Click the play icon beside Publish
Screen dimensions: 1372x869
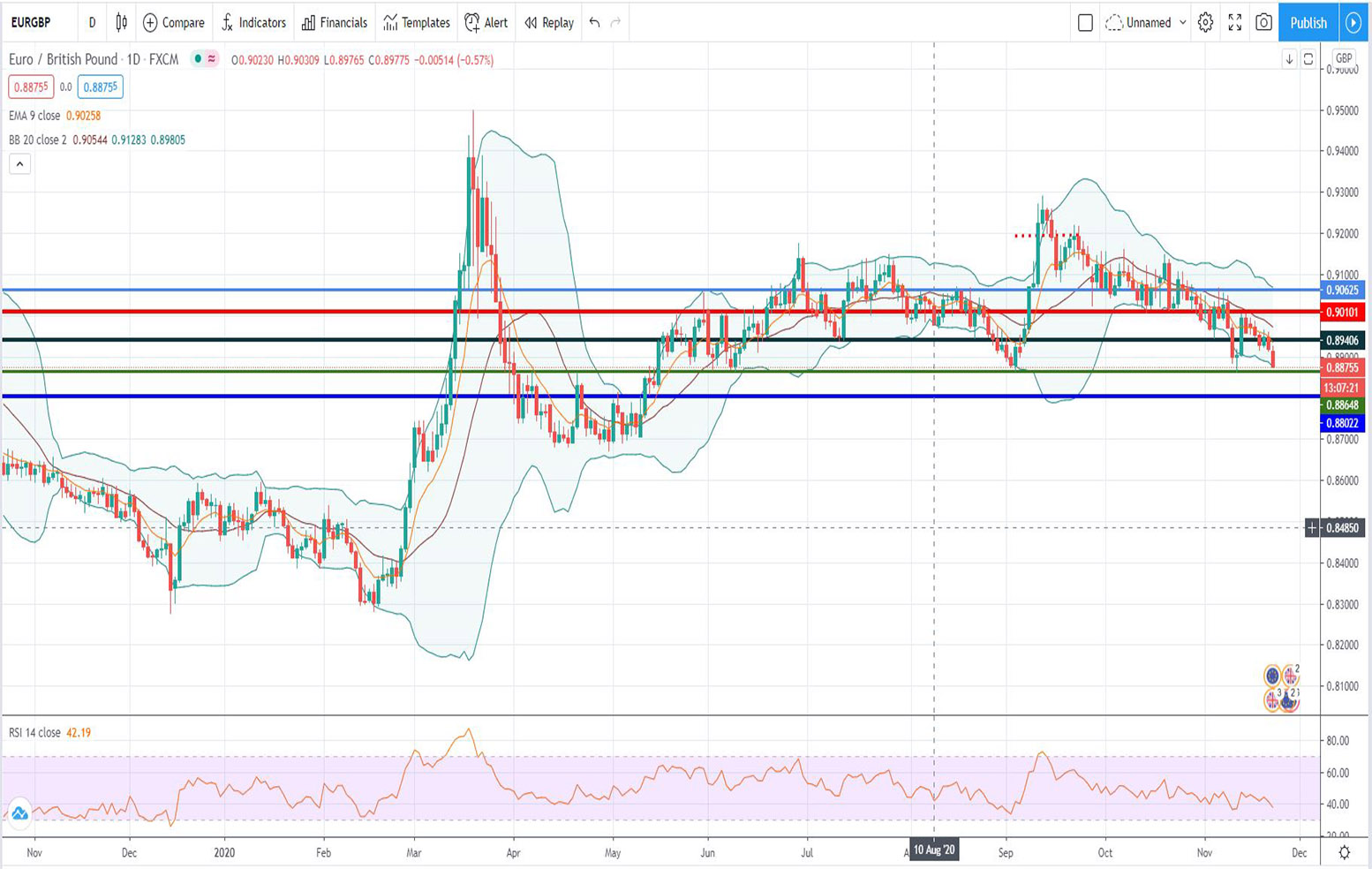(x=1353, y=23)
